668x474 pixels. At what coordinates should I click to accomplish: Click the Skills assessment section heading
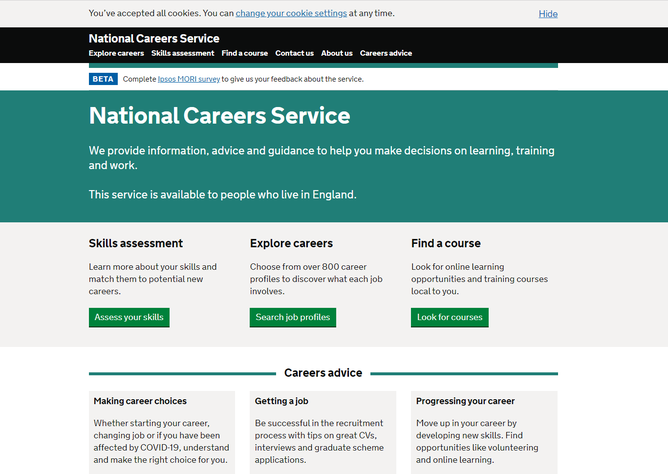[136, 243]
